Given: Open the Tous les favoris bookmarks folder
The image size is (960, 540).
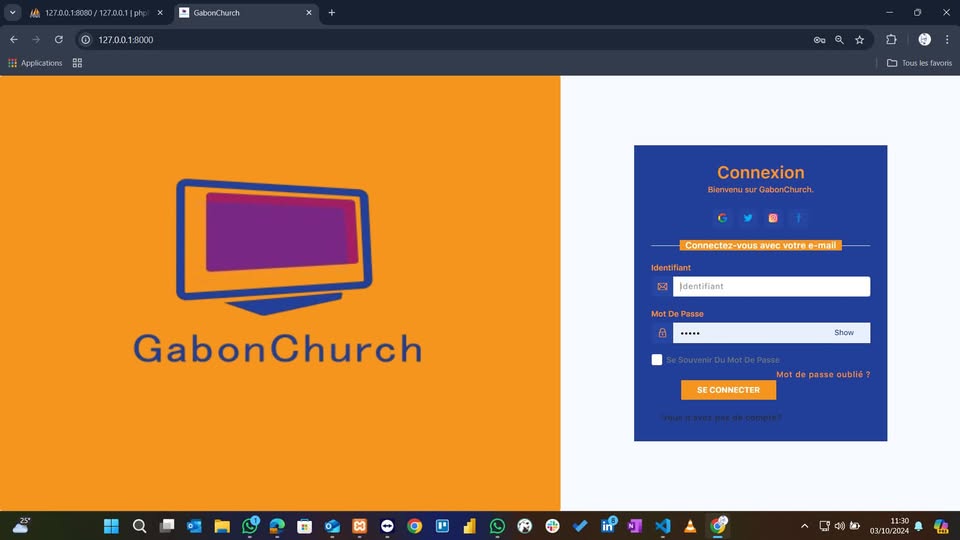Looking at the screenshot, I should 919,63.
